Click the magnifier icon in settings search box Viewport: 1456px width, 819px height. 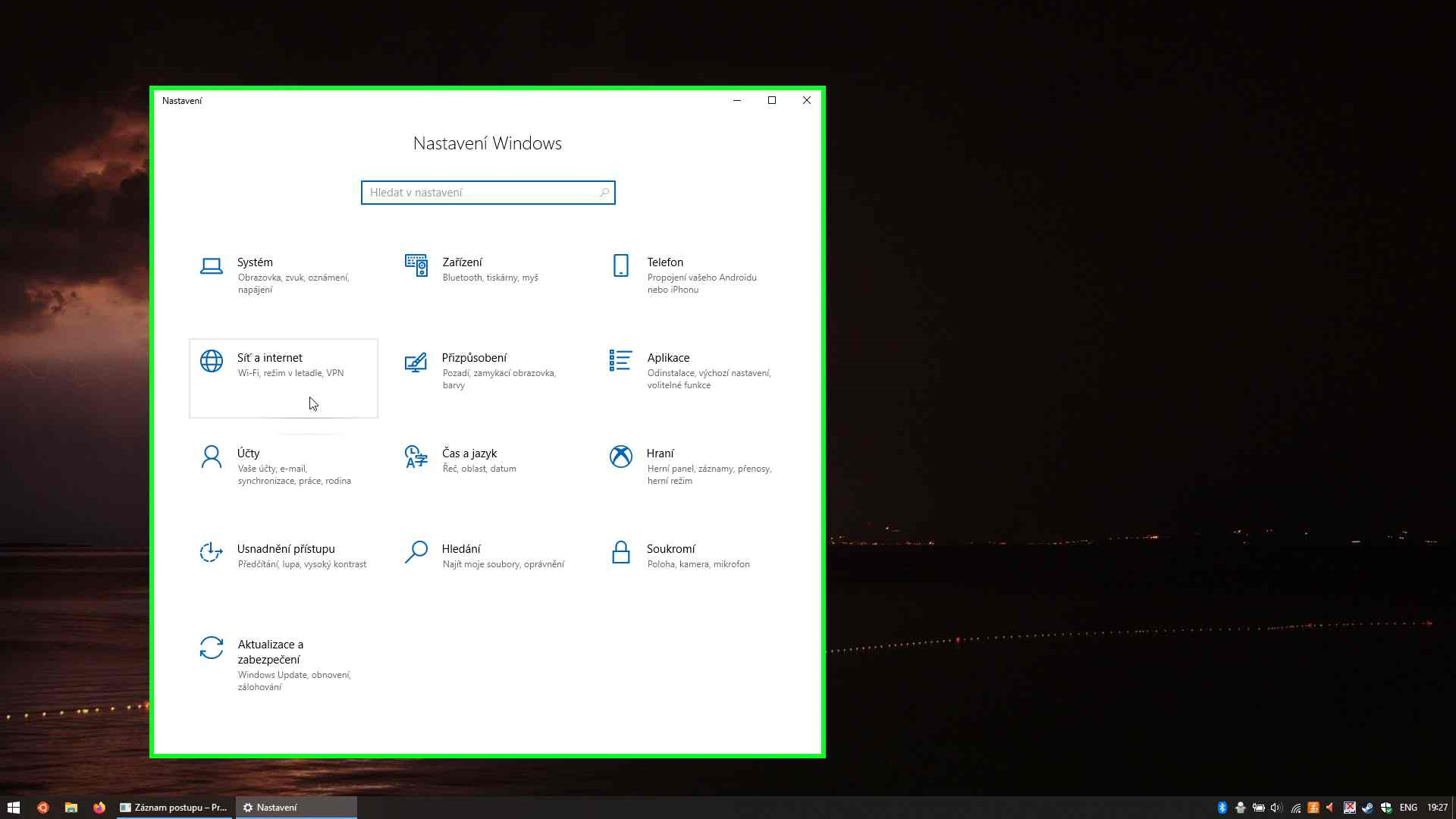pyautogui.click(x=604, y=193)
